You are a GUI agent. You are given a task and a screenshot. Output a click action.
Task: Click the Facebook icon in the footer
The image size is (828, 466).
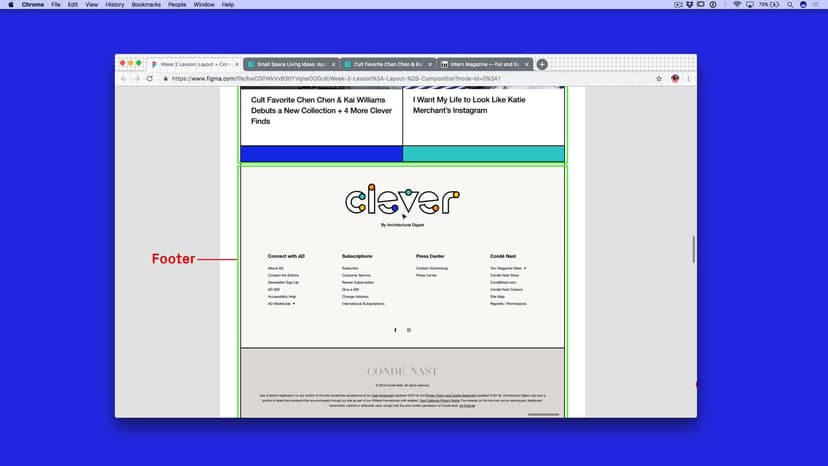point(395,330)
